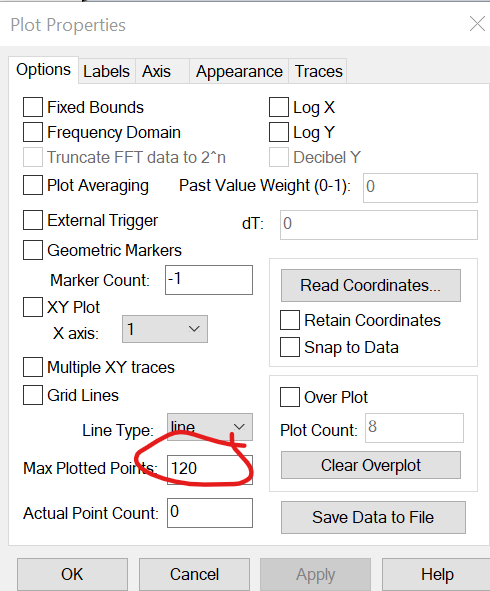The width and height of the screenshot is (490, 591).
Task: Open the X axis dropdown
Action: coord(165,329)
